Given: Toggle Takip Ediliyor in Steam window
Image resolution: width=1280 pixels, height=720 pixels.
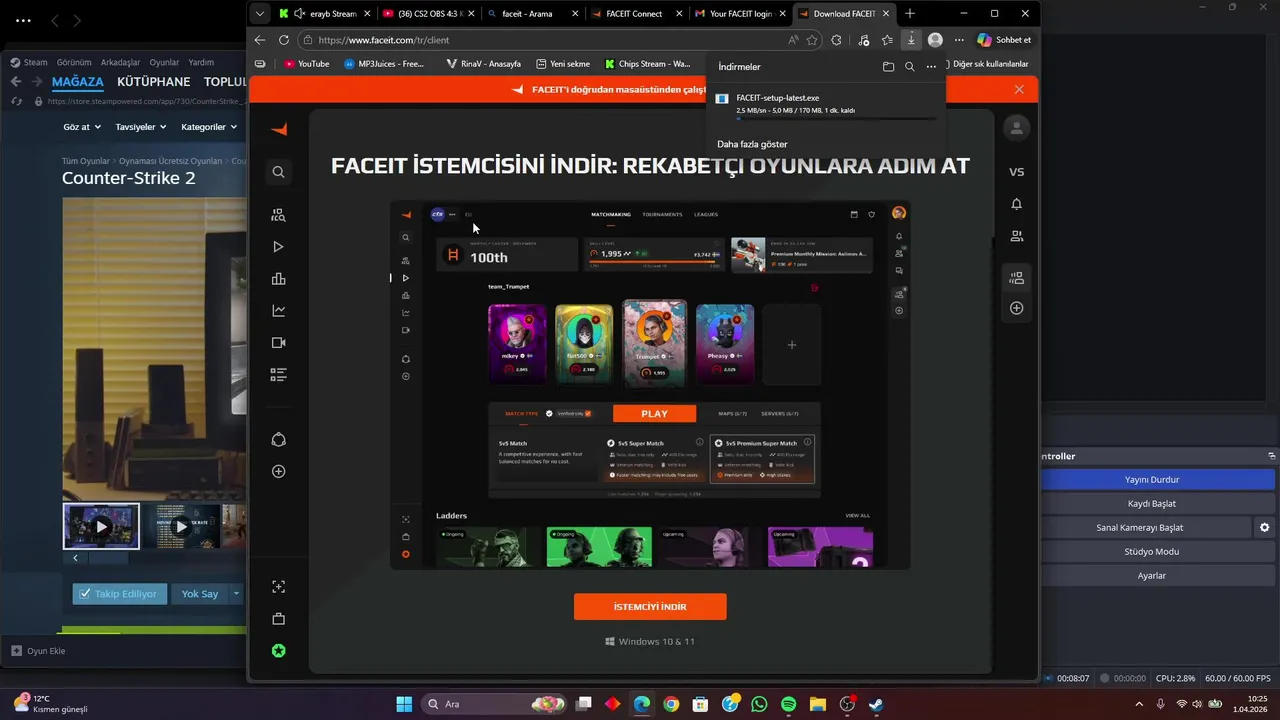Looking at the screenshot, I should pos(119,594).
